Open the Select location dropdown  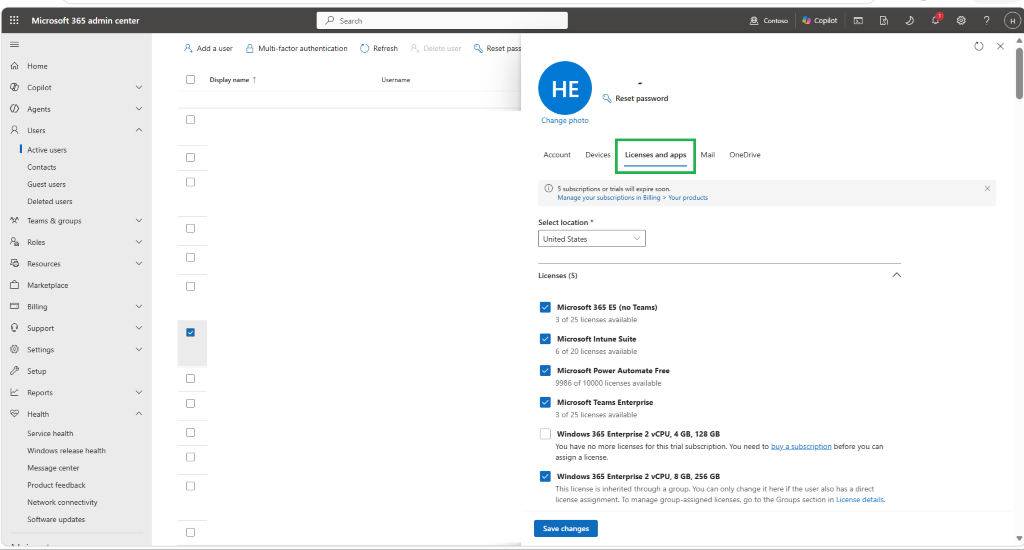tap(592, 238)
